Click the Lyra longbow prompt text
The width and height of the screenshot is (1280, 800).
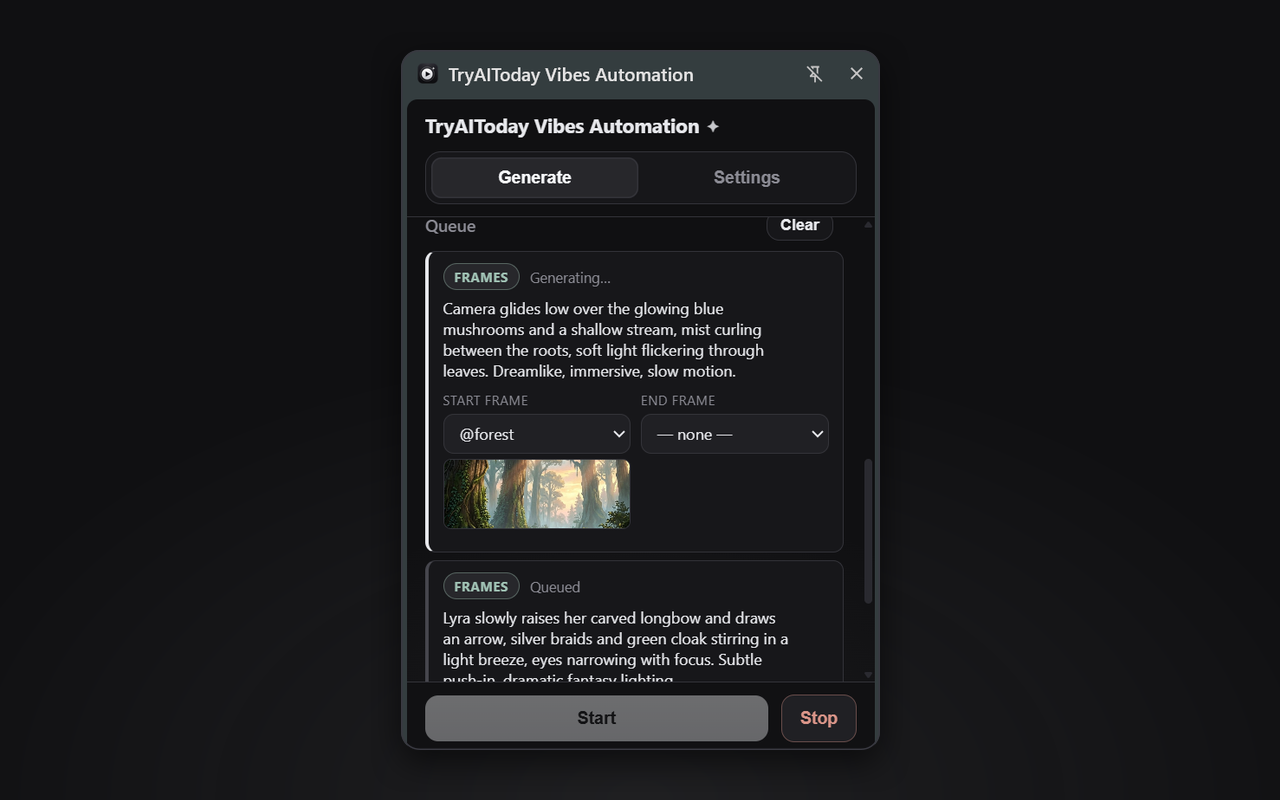(x=615, y=646)
